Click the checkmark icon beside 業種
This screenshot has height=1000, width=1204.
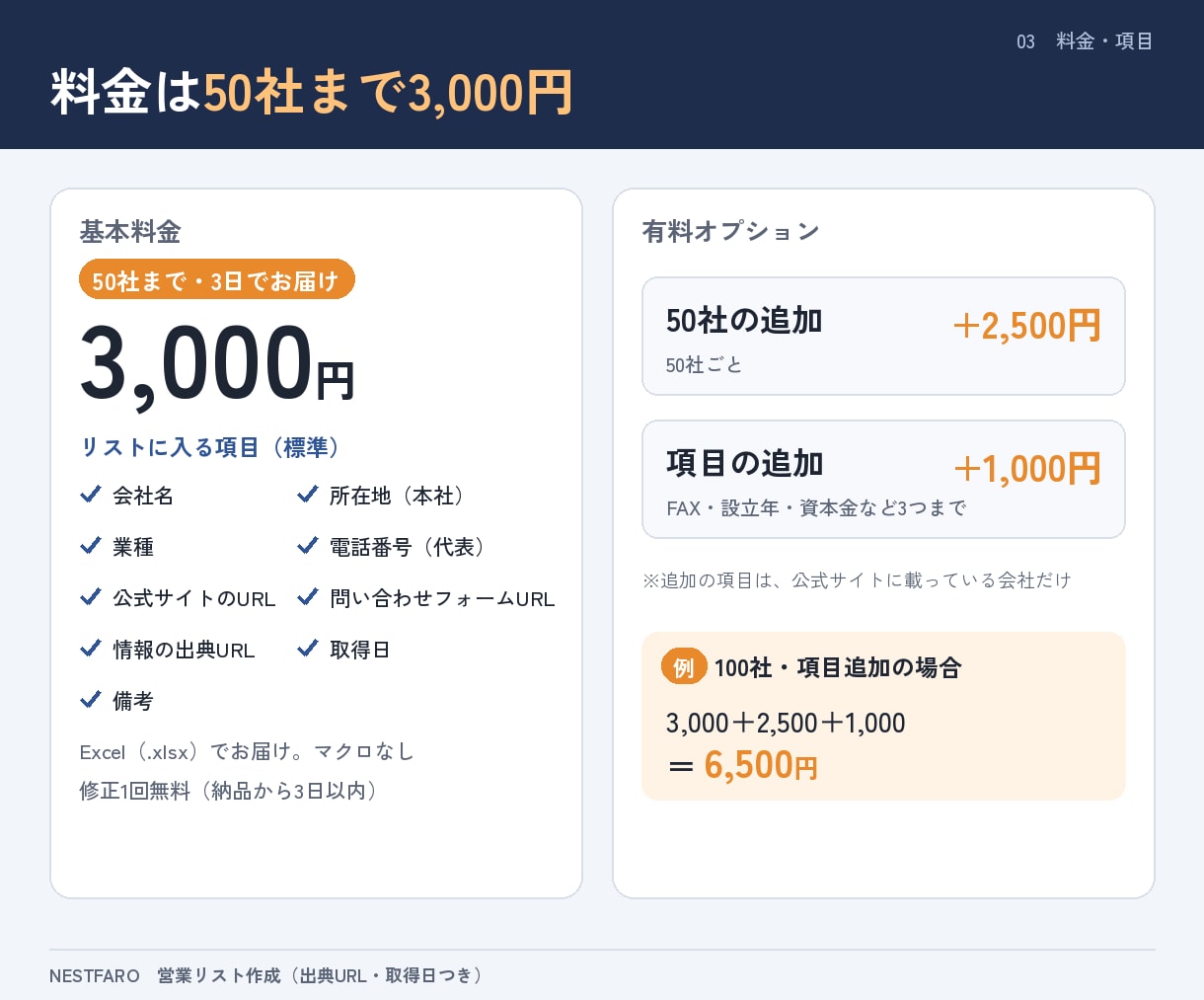91,545
